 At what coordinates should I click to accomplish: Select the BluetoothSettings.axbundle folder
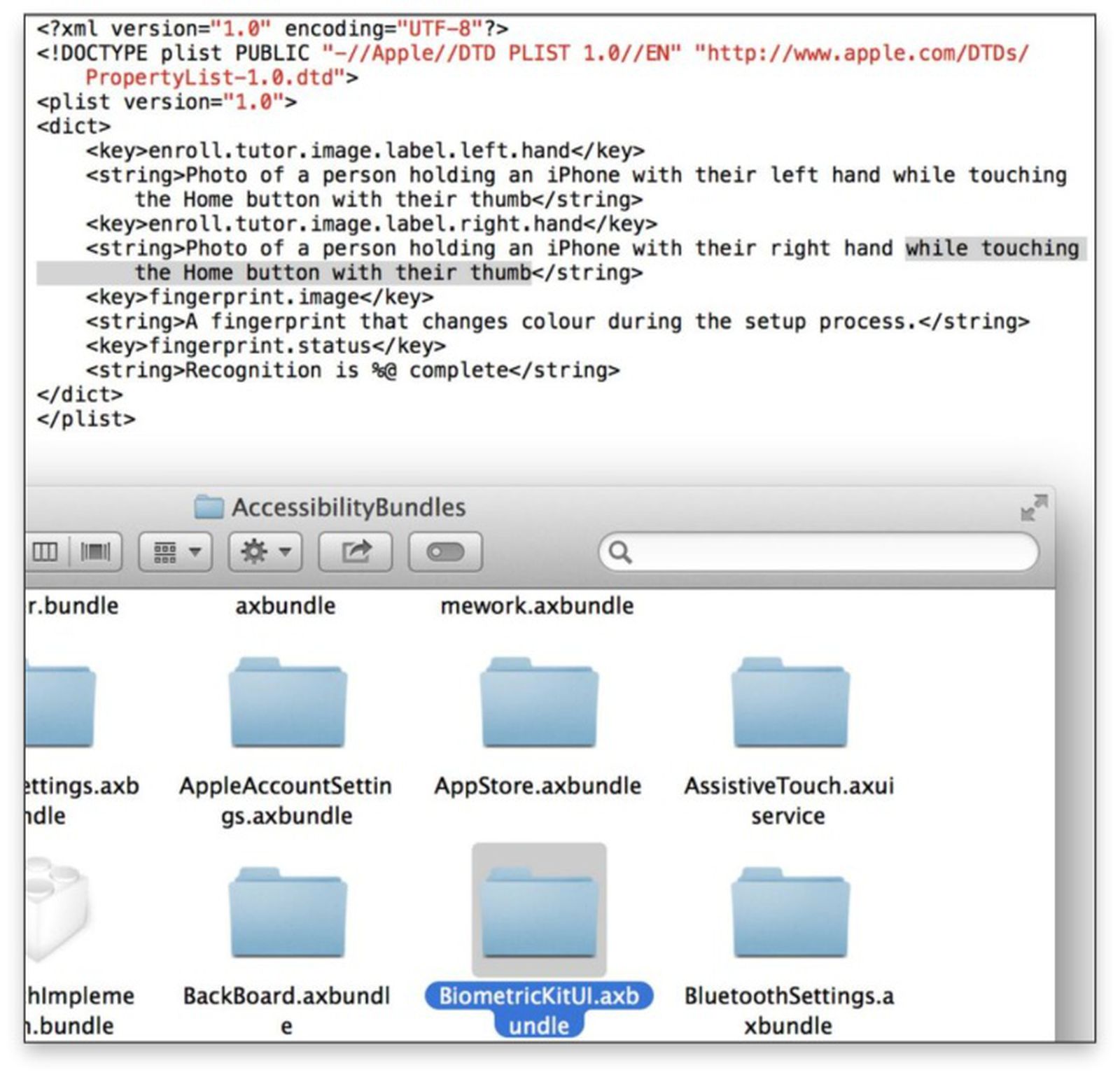pyautogui.click(x=790, y=913)
